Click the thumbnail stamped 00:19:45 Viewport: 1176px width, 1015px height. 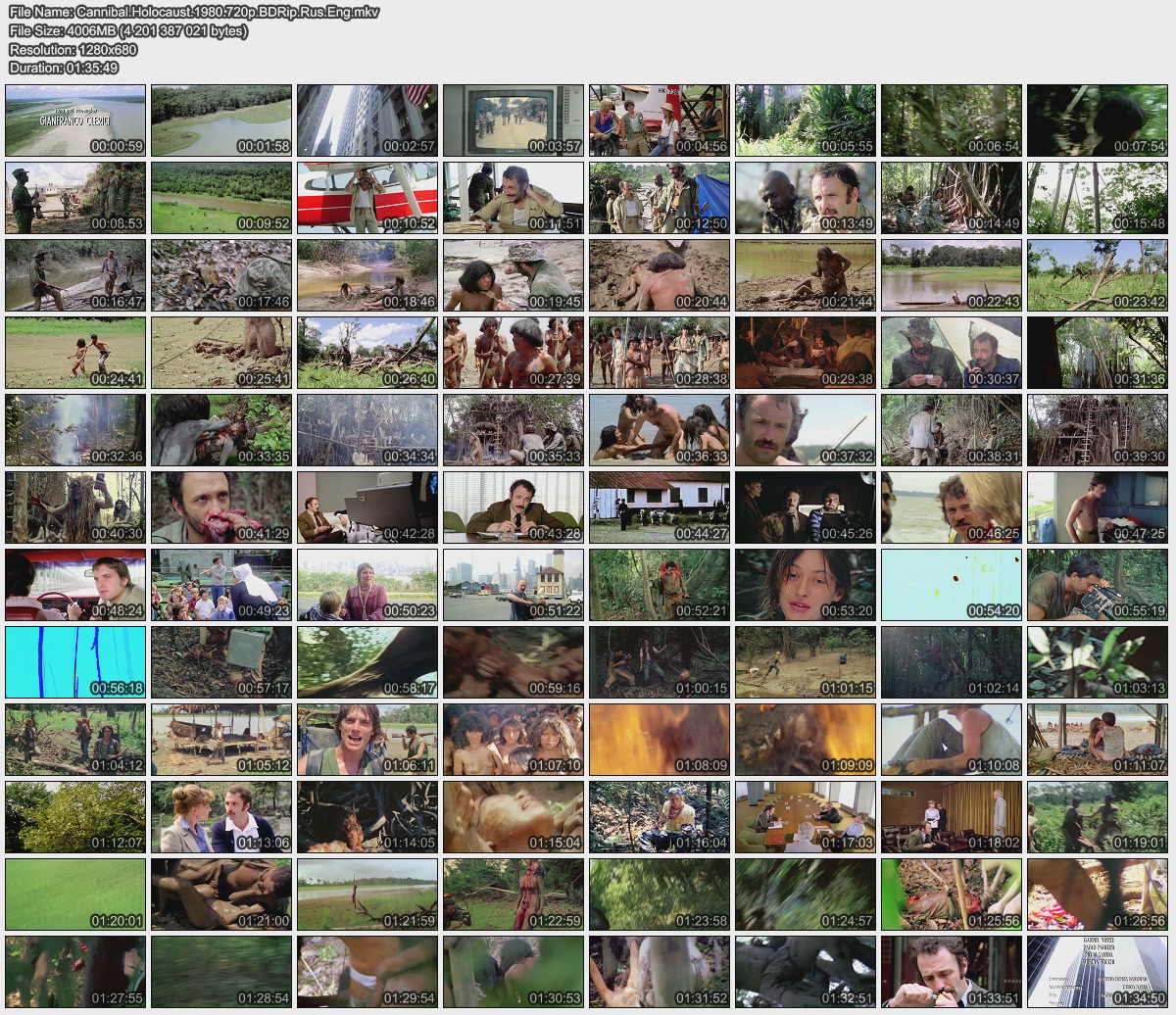(514, 275)
